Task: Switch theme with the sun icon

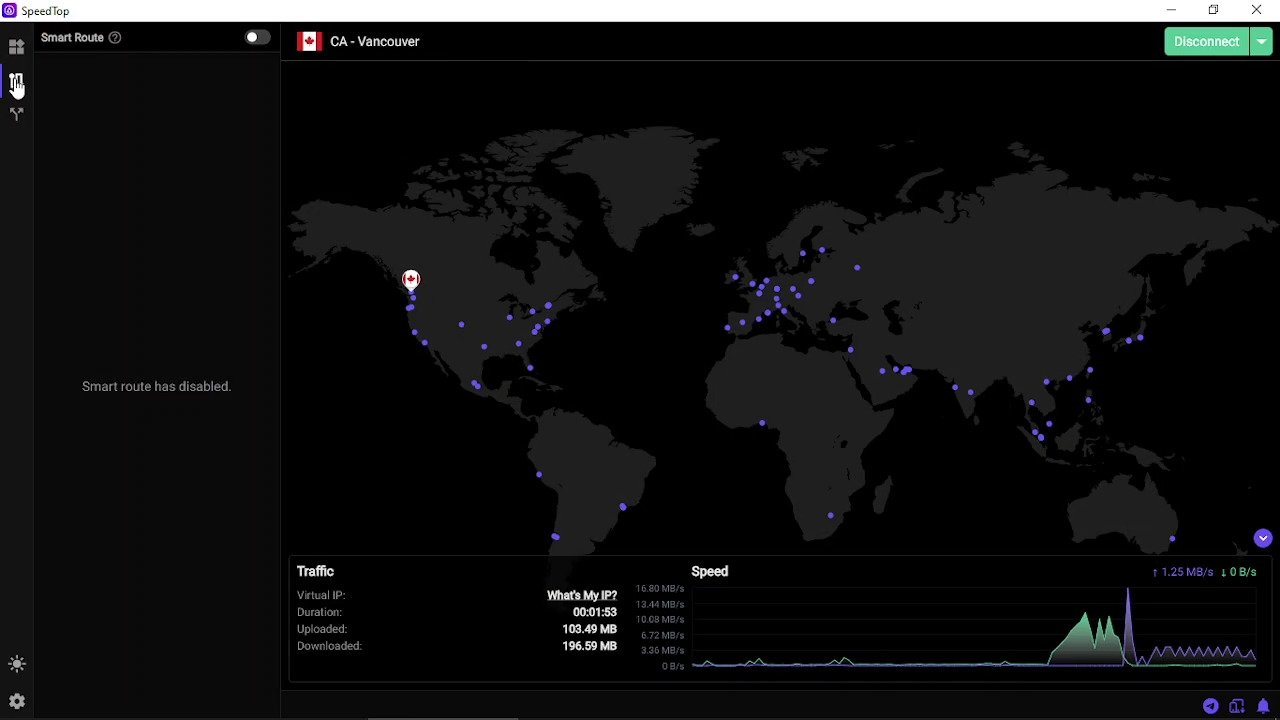Action: [x=16, y=664]
